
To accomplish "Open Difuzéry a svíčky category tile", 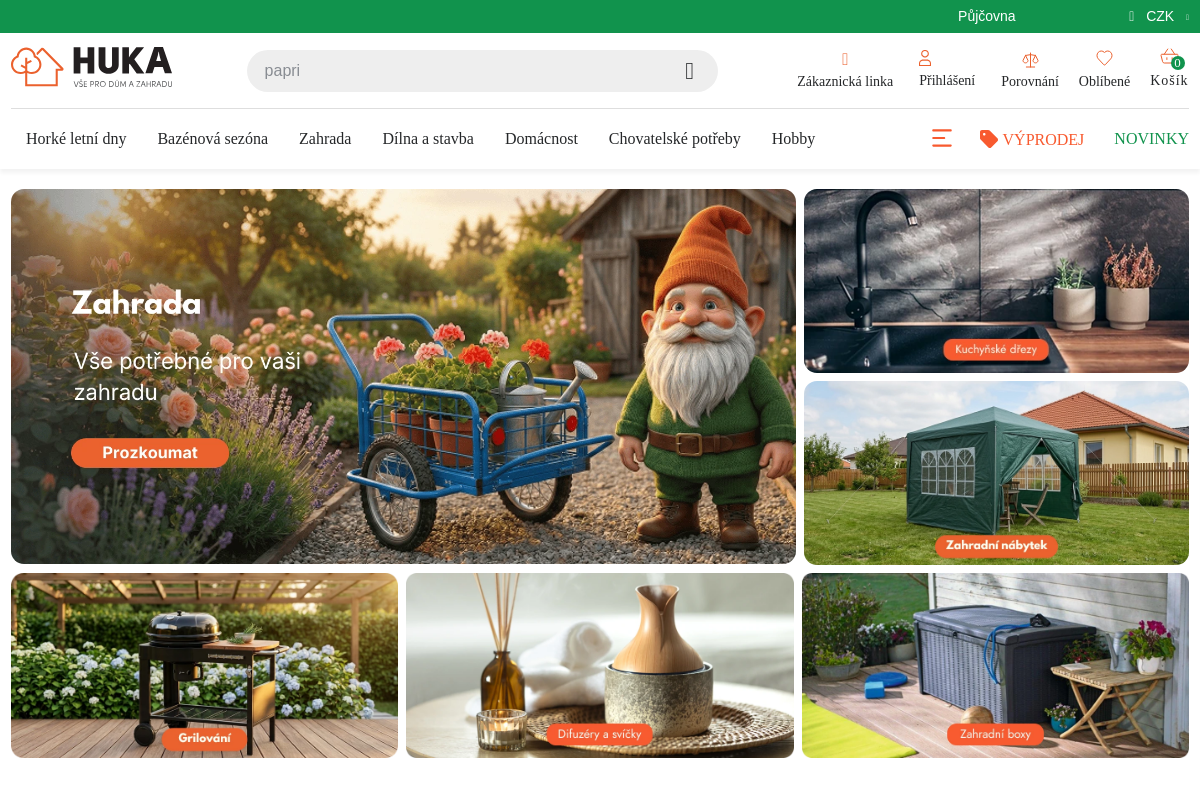I will click(x=600, y=665).
